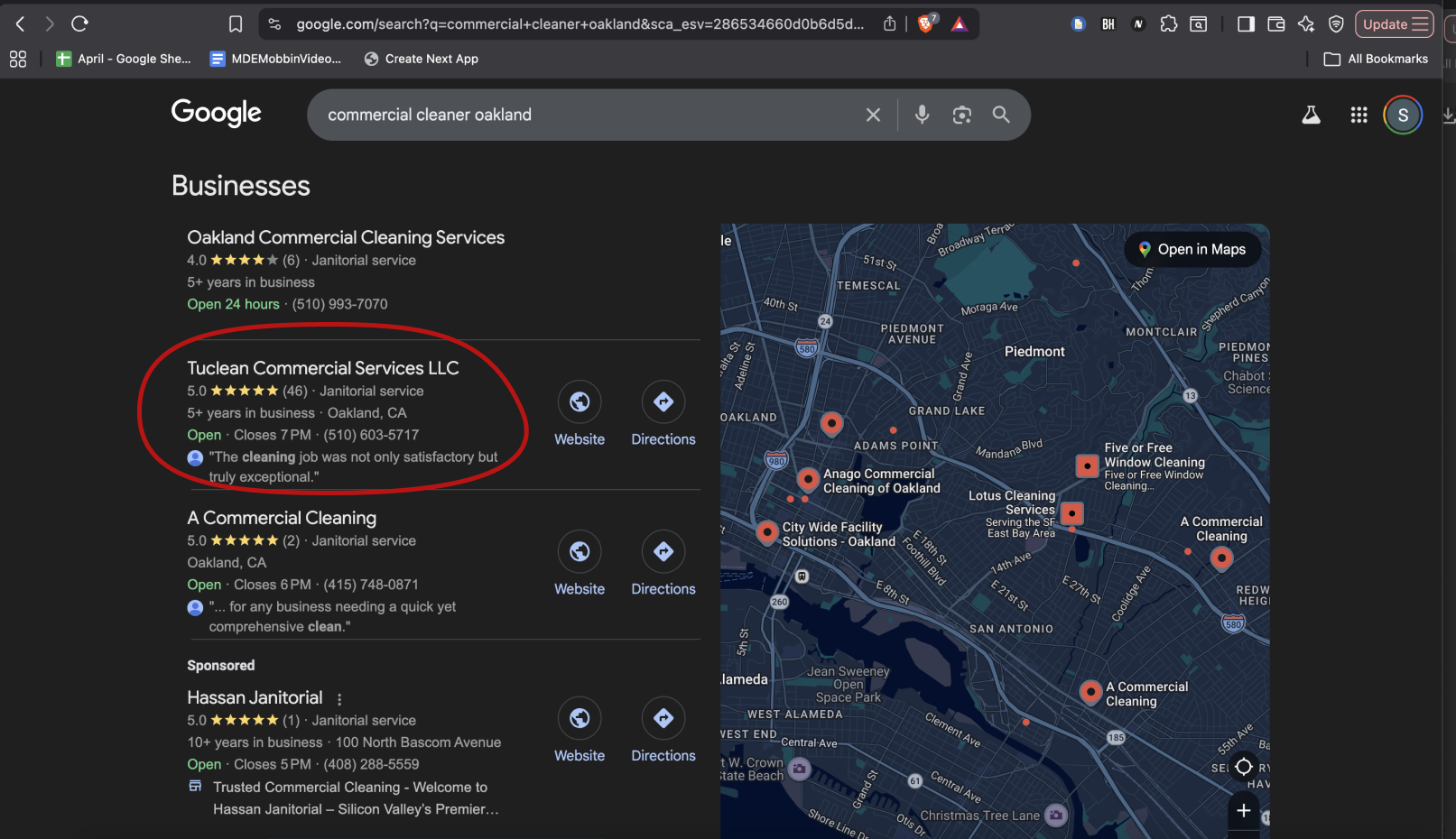Click Oakland Commercial Cleaning Services listing

[x=346, y=237]
